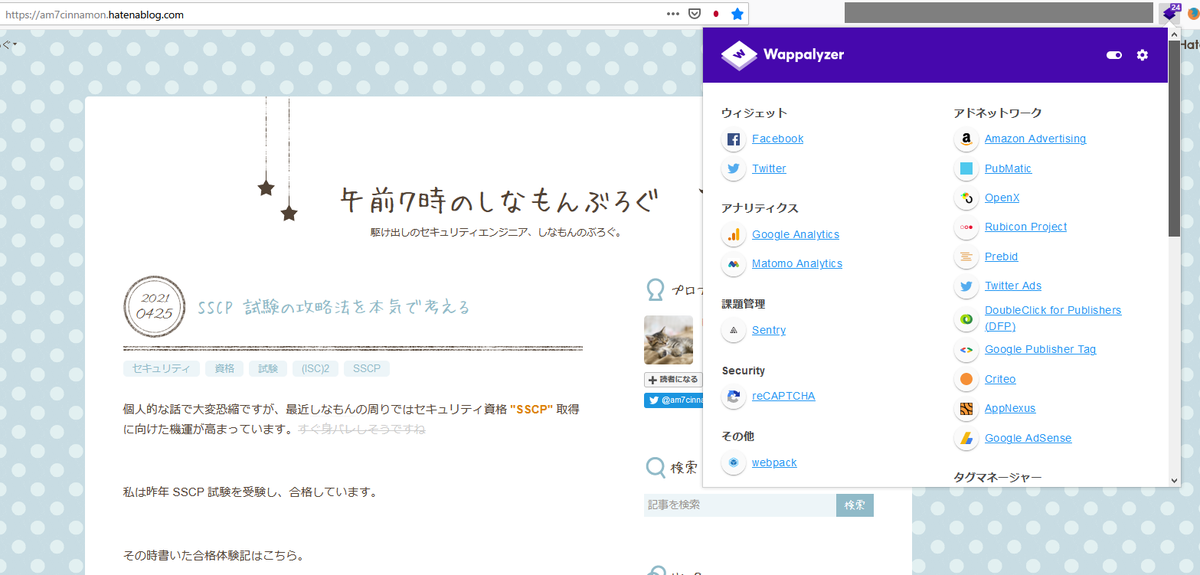Open the Google Analytics link
Screen dimensions: 1200x575
point(796,235)
